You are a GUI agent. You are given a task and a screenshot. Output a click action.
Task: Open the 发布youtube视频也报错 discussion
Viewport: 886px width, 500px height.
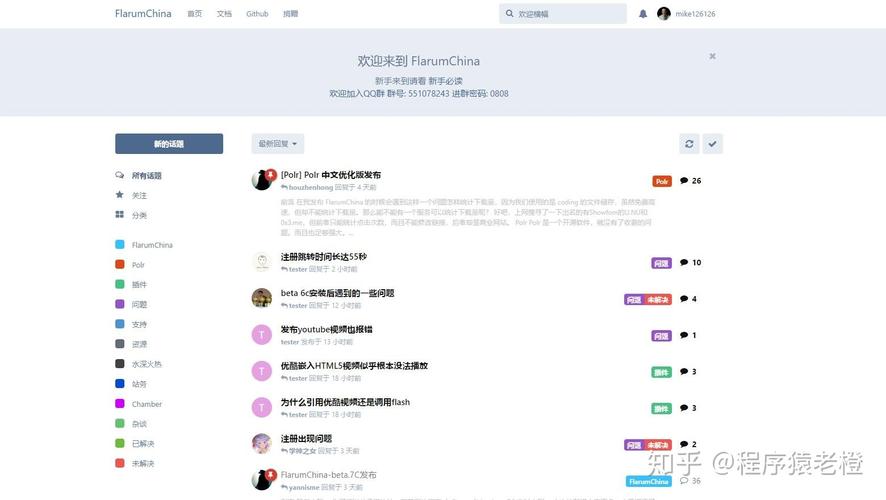[x=327, y=329]
